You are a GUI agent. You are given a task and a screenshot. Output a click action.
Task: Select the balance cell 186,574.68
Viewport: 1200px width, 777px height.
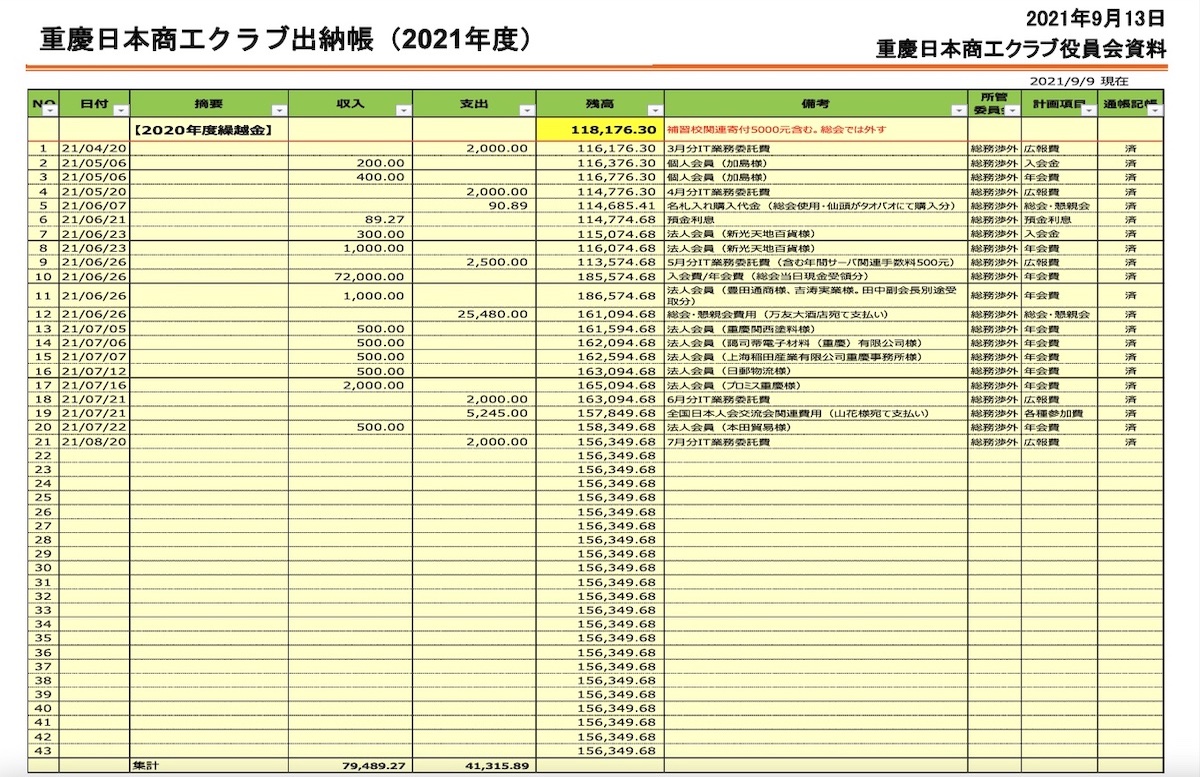click(600, 296)
